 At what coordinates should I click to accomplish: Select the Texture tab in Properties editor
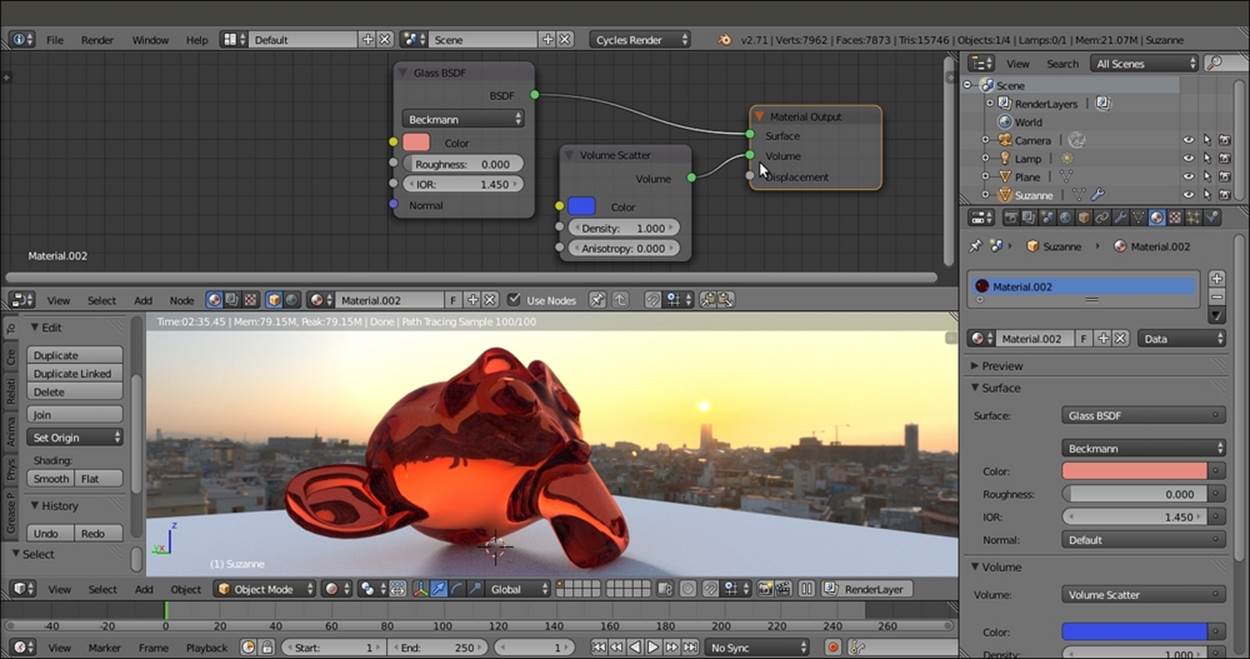(x=1175, y=217)
